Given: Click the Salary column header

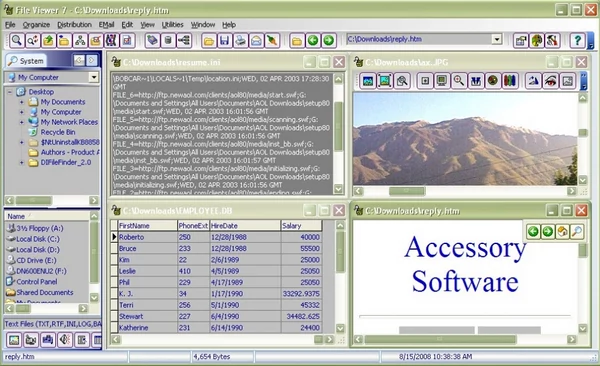Looking at the screenshot, I should click(x=301, y=225).
